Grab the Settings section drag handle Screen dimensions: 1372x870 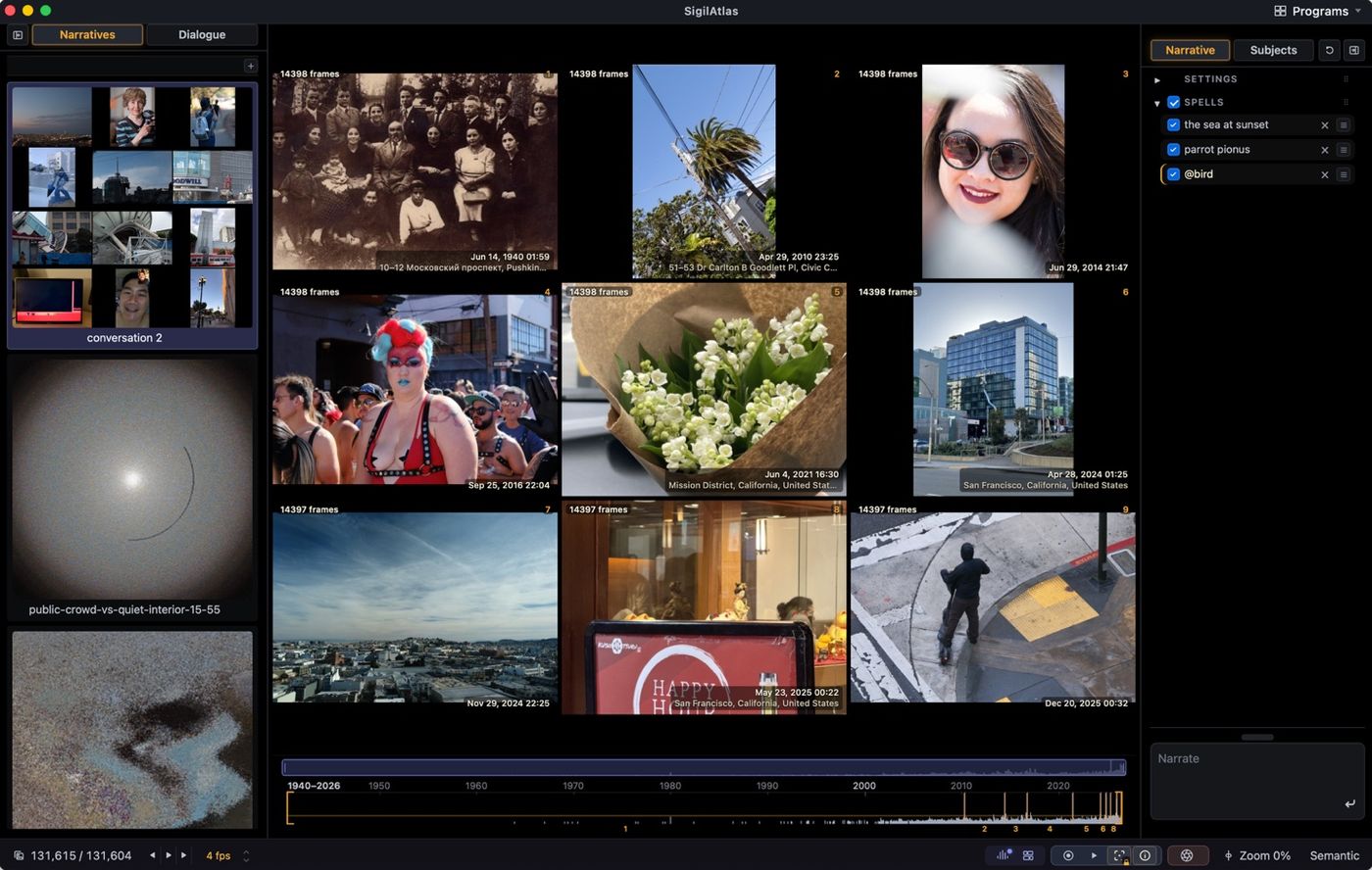click(x=1346, y=79)
